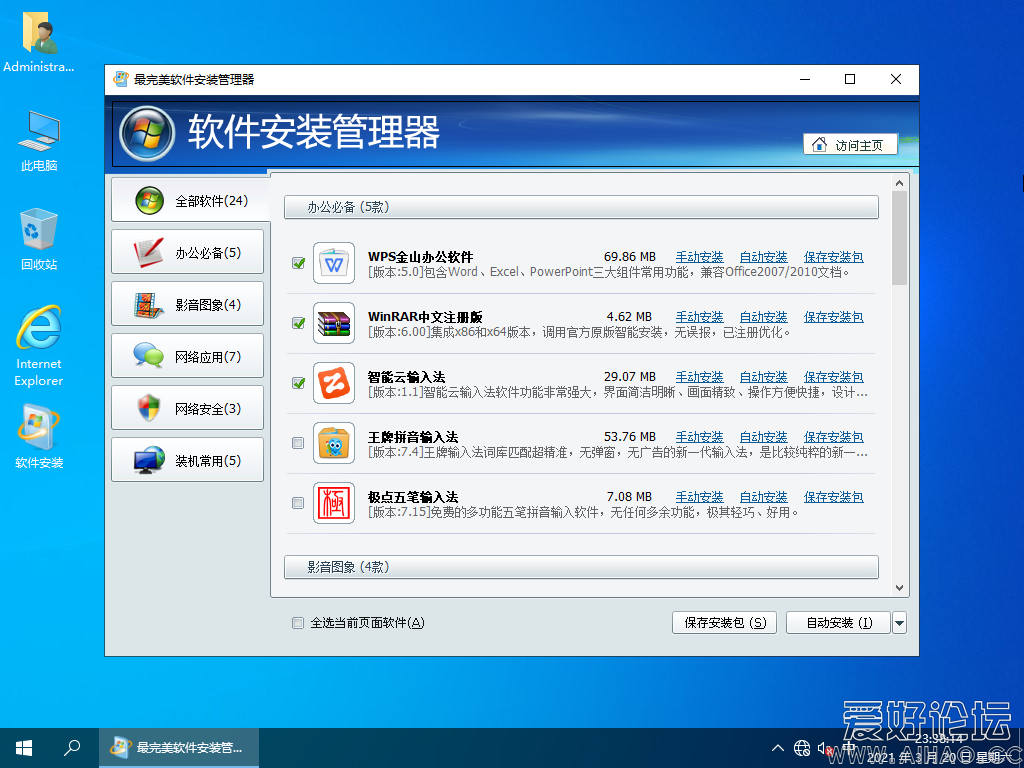Select the 影音图象(4) tab
Screen dimensions: 1024x768
click(x=187, y=304)
